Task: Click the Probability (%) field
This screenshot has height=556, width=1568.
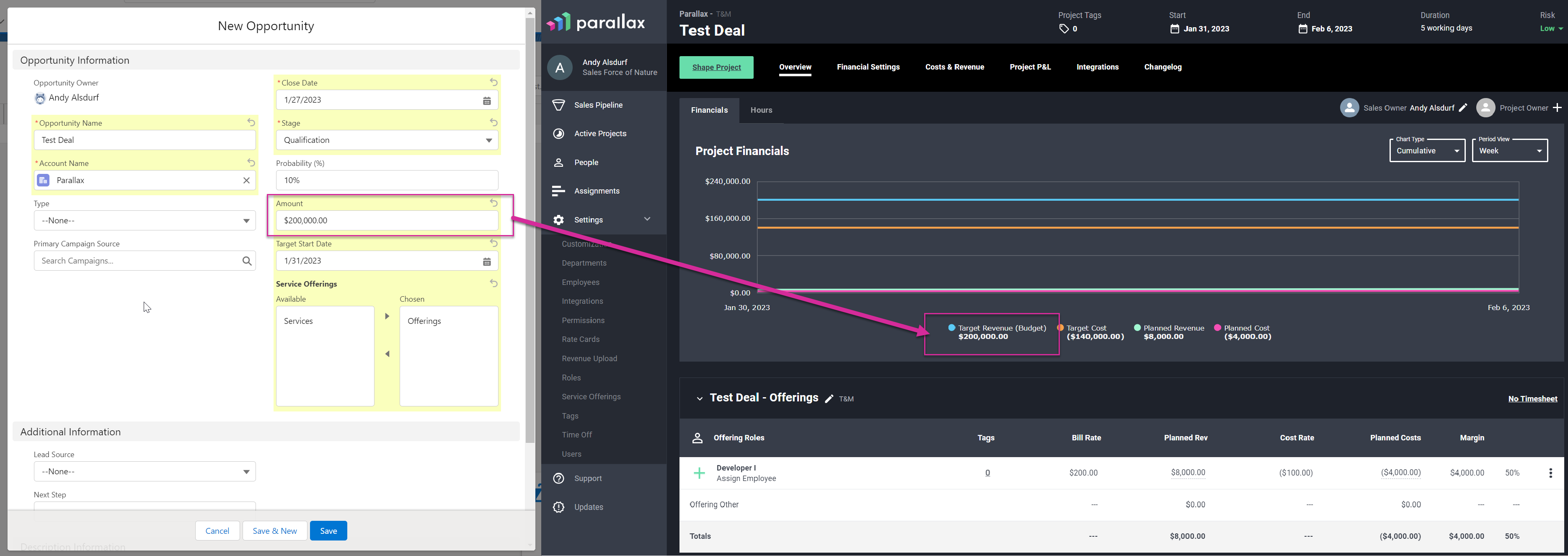Action: (x=387, y=180)
